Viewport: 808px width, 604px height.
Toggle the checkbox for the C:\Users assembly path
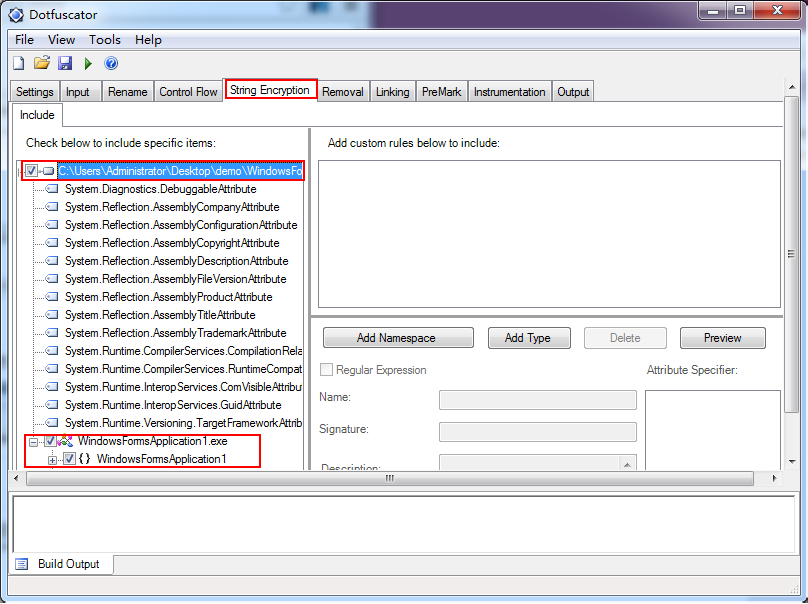[x=31, y=171]
